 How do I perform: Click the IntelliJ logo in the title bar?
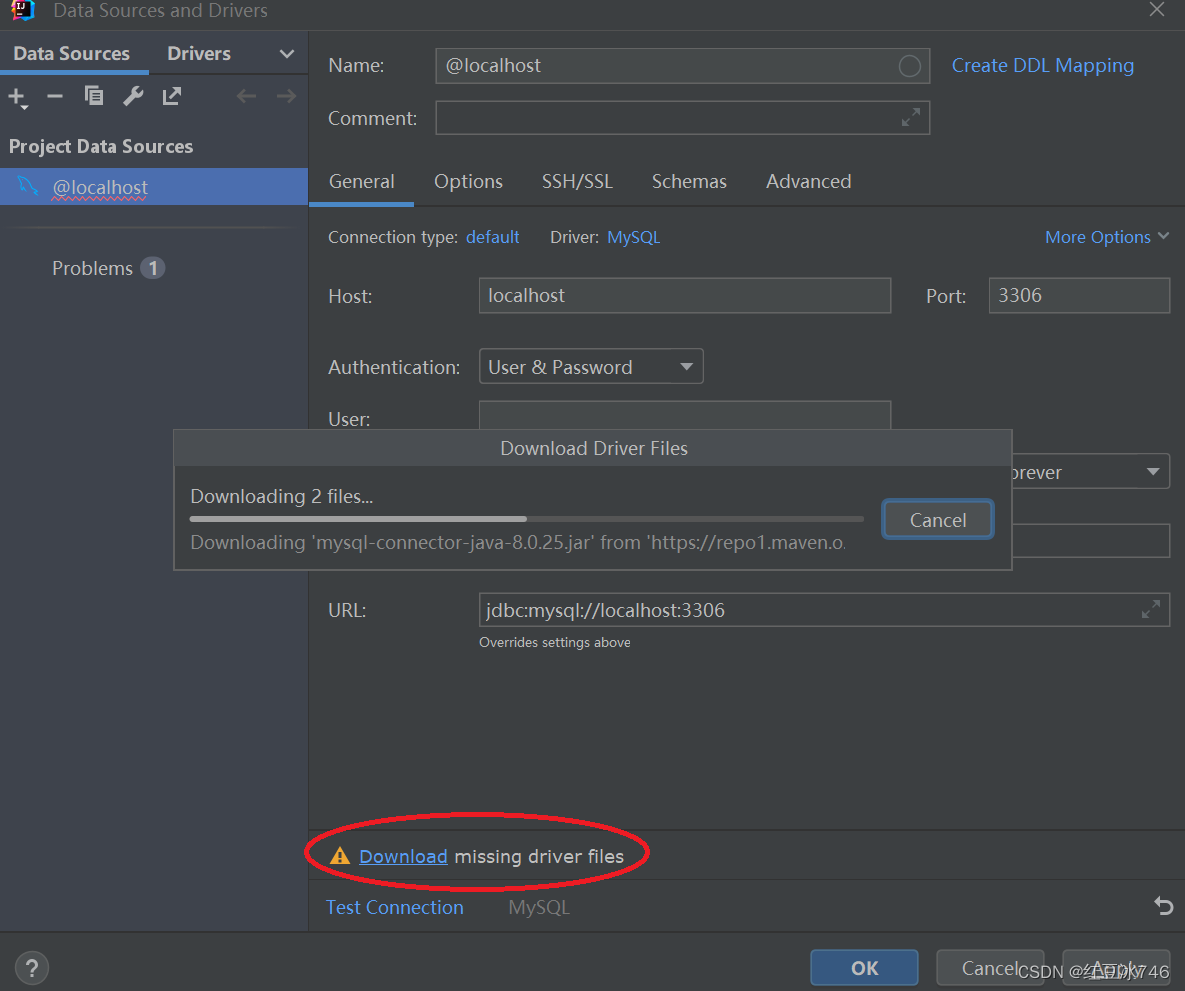click(x=23, y=11)
